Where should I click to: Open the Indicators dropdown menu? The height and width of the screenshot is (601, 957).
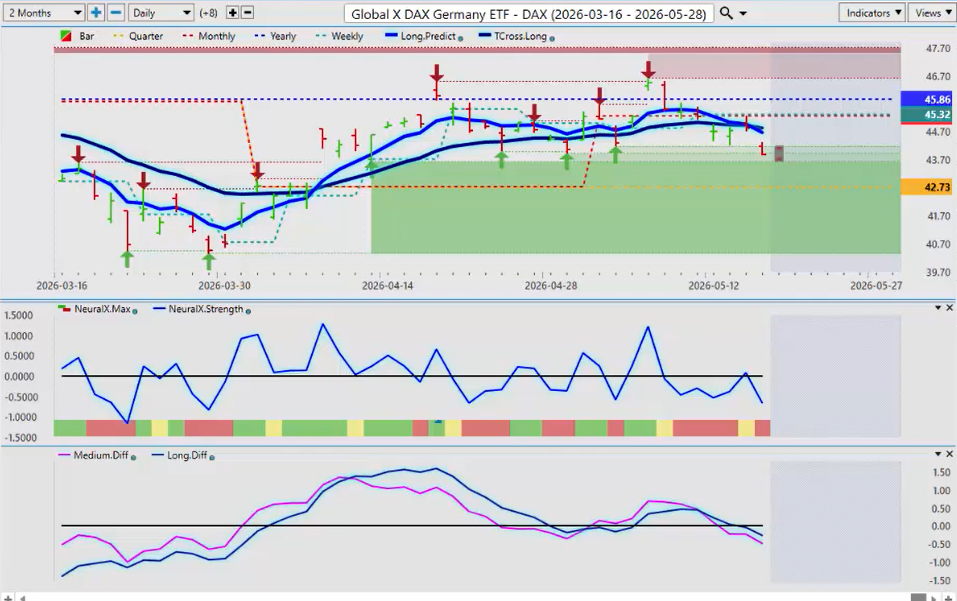tap(873, 13)
